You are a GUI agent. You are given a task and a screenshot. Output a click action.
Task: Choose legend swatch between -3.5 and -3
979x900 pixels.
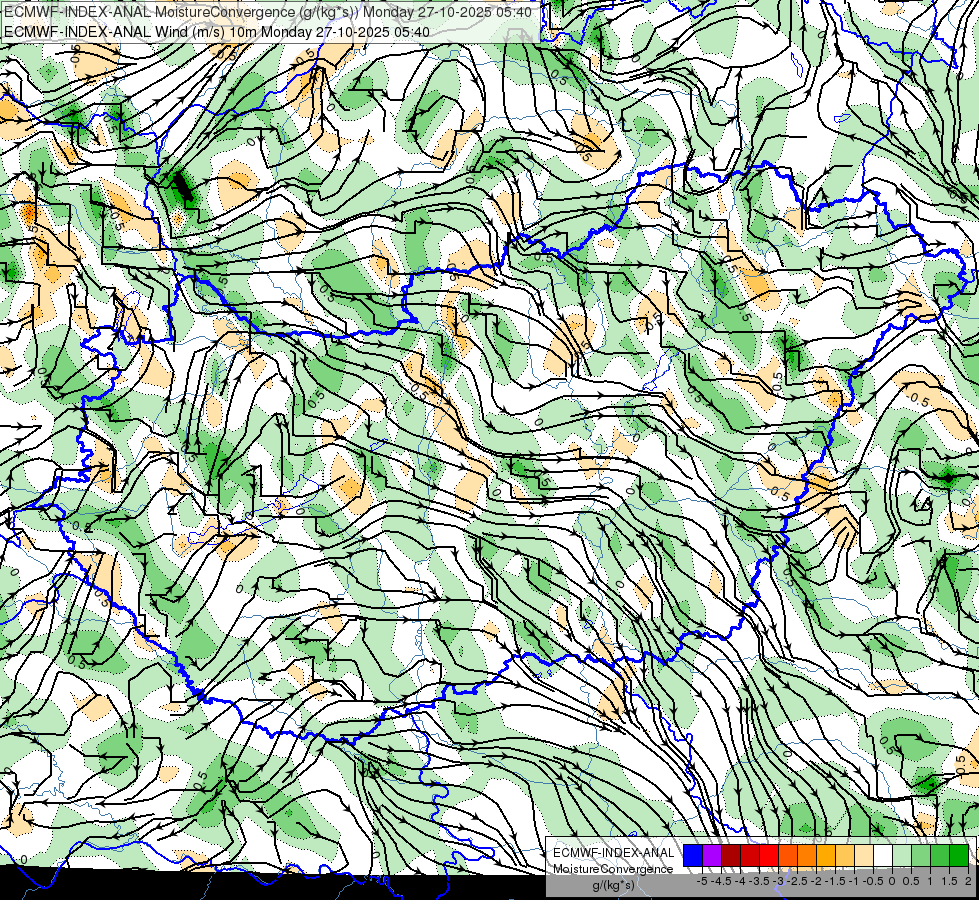coord(769,855)
